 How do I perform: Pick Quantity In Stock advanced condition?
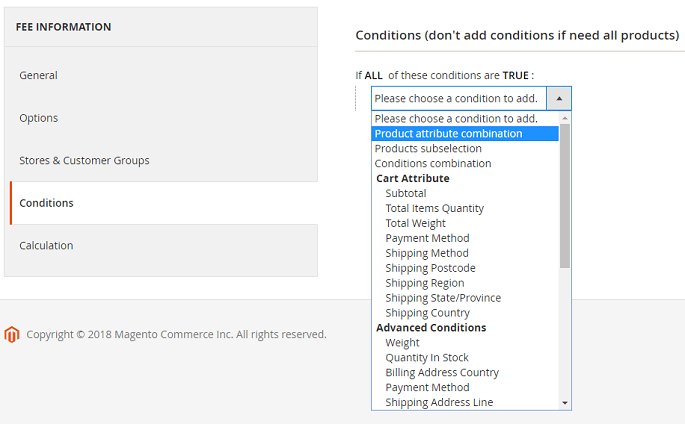[x=426, y=357]
